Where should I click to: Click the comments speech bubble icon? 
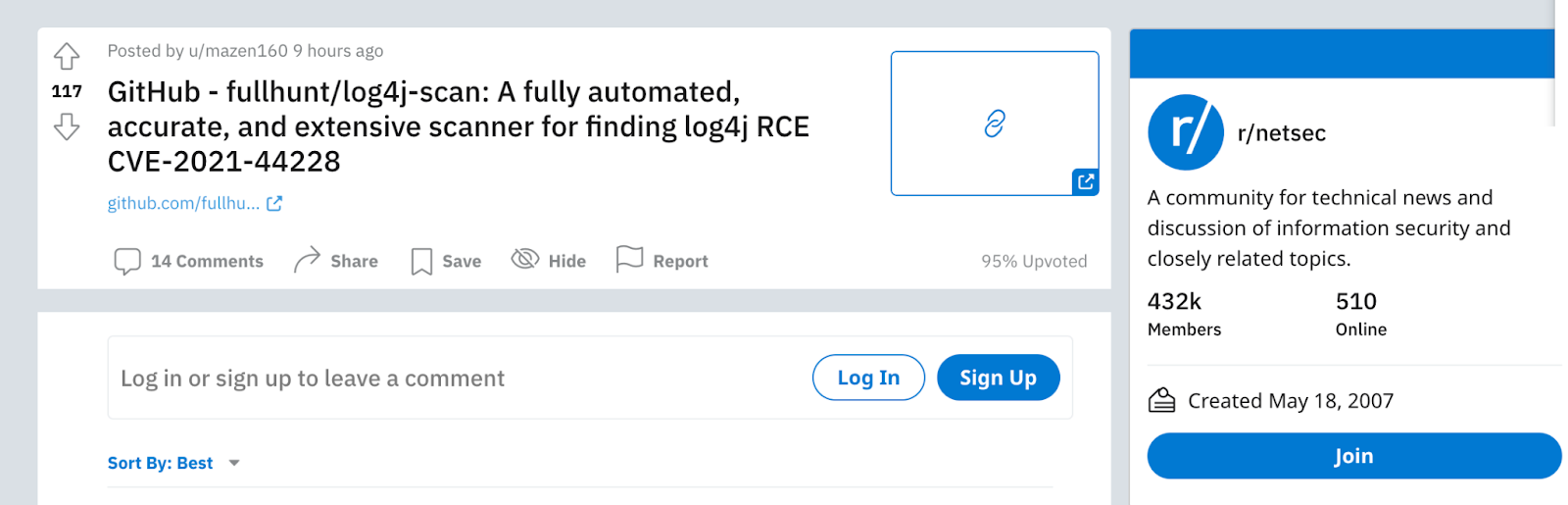(127, 261)
